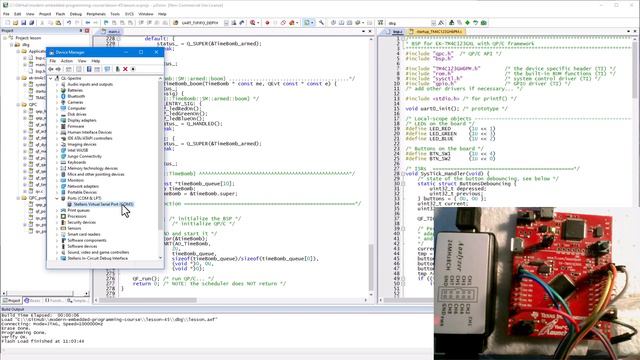
Task: Switch to the startup_TM4C123GH6PM.s editor tab
Action: 437,31
